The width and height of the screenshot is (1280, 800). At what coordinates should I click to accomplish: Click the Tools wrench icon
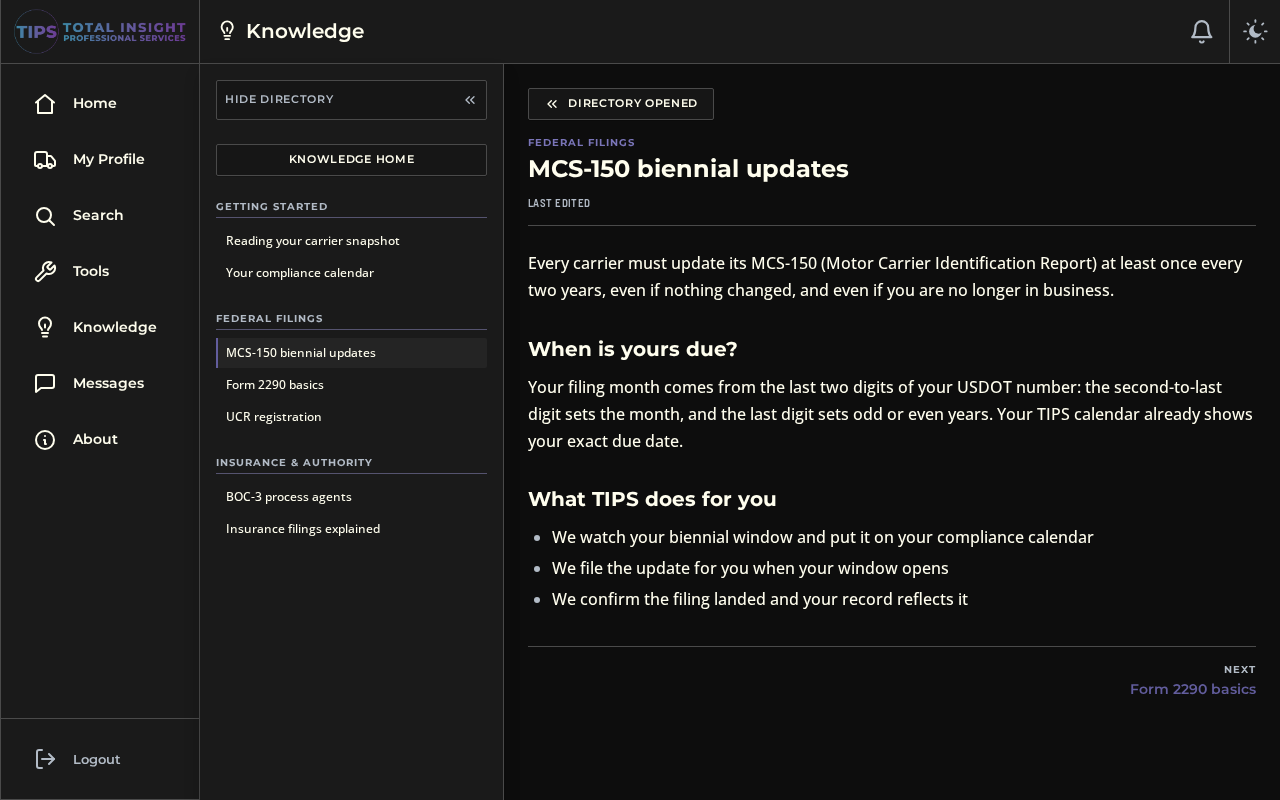[x=45, y=271]
